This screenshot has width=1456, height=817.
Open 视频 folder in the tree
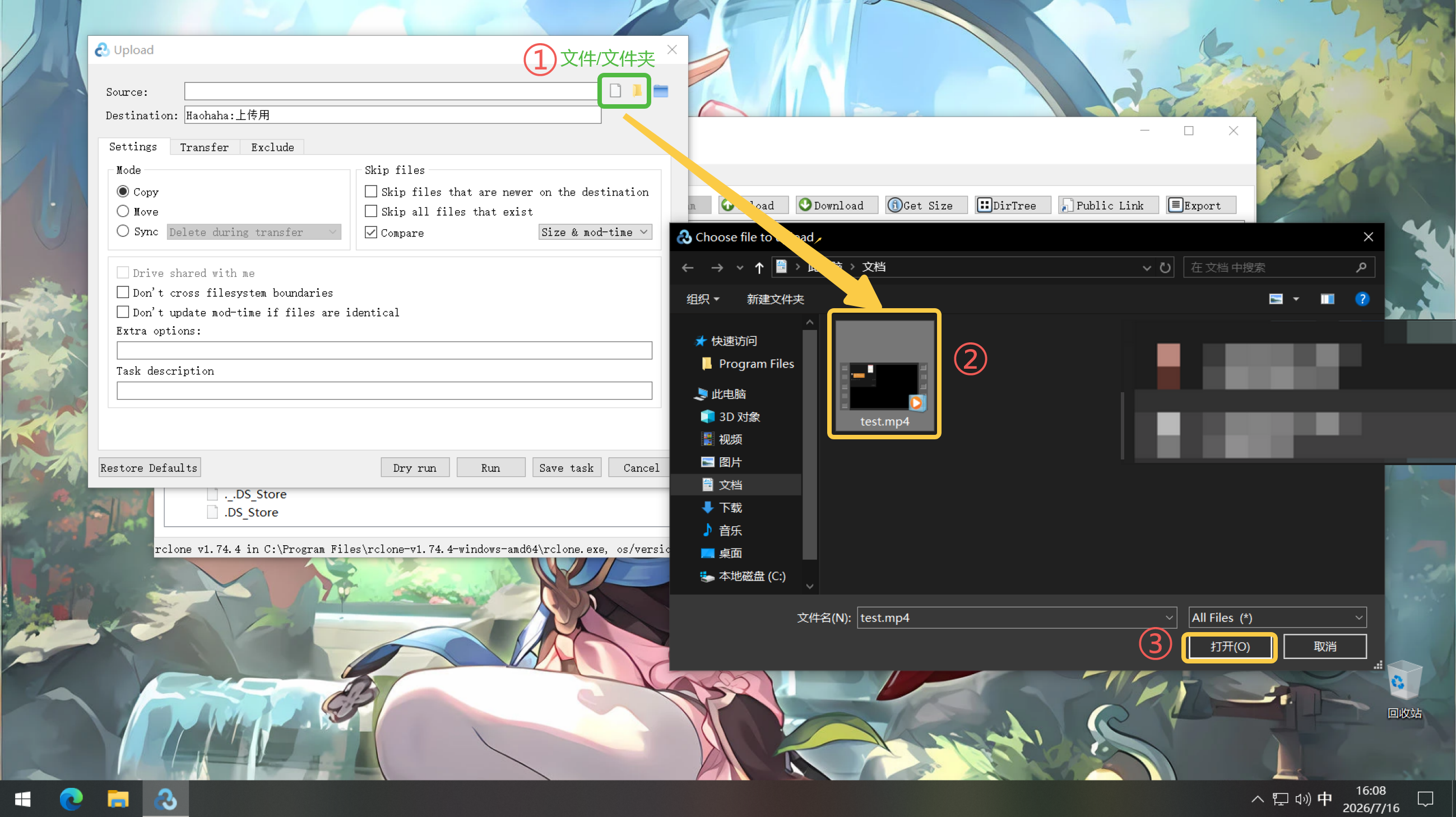click(721, 439)
